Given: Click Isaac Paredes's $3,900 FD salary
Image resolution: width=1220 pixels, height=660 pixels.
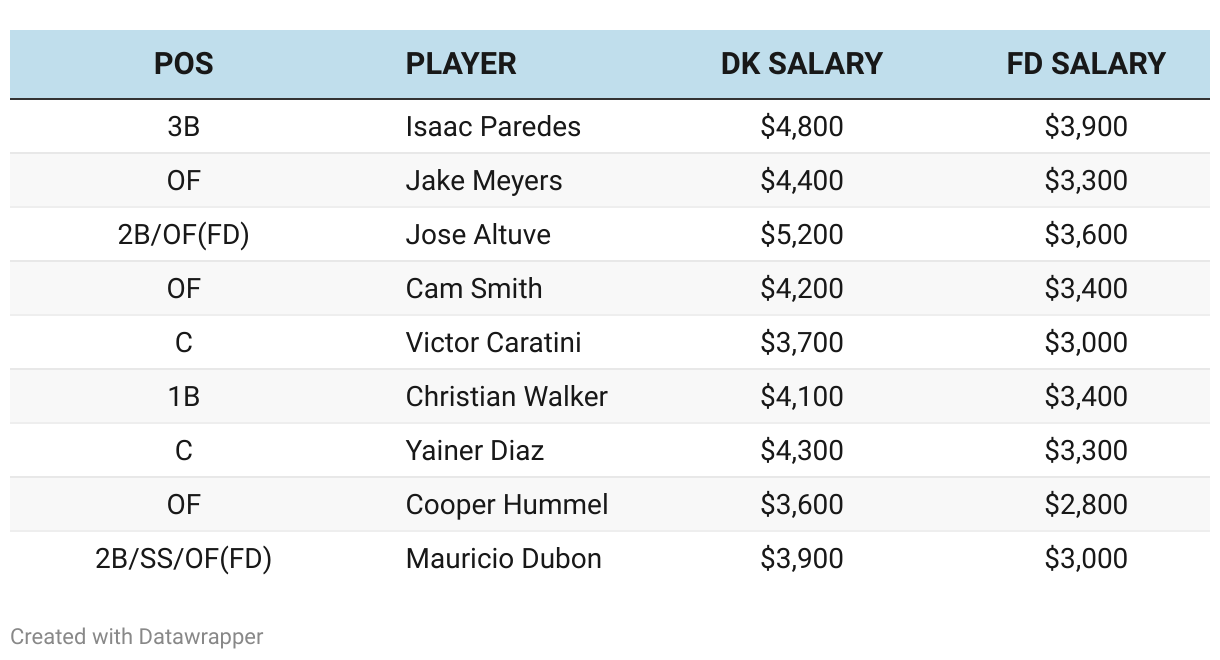Looking at the screenshot, I should pos(1086,127).
